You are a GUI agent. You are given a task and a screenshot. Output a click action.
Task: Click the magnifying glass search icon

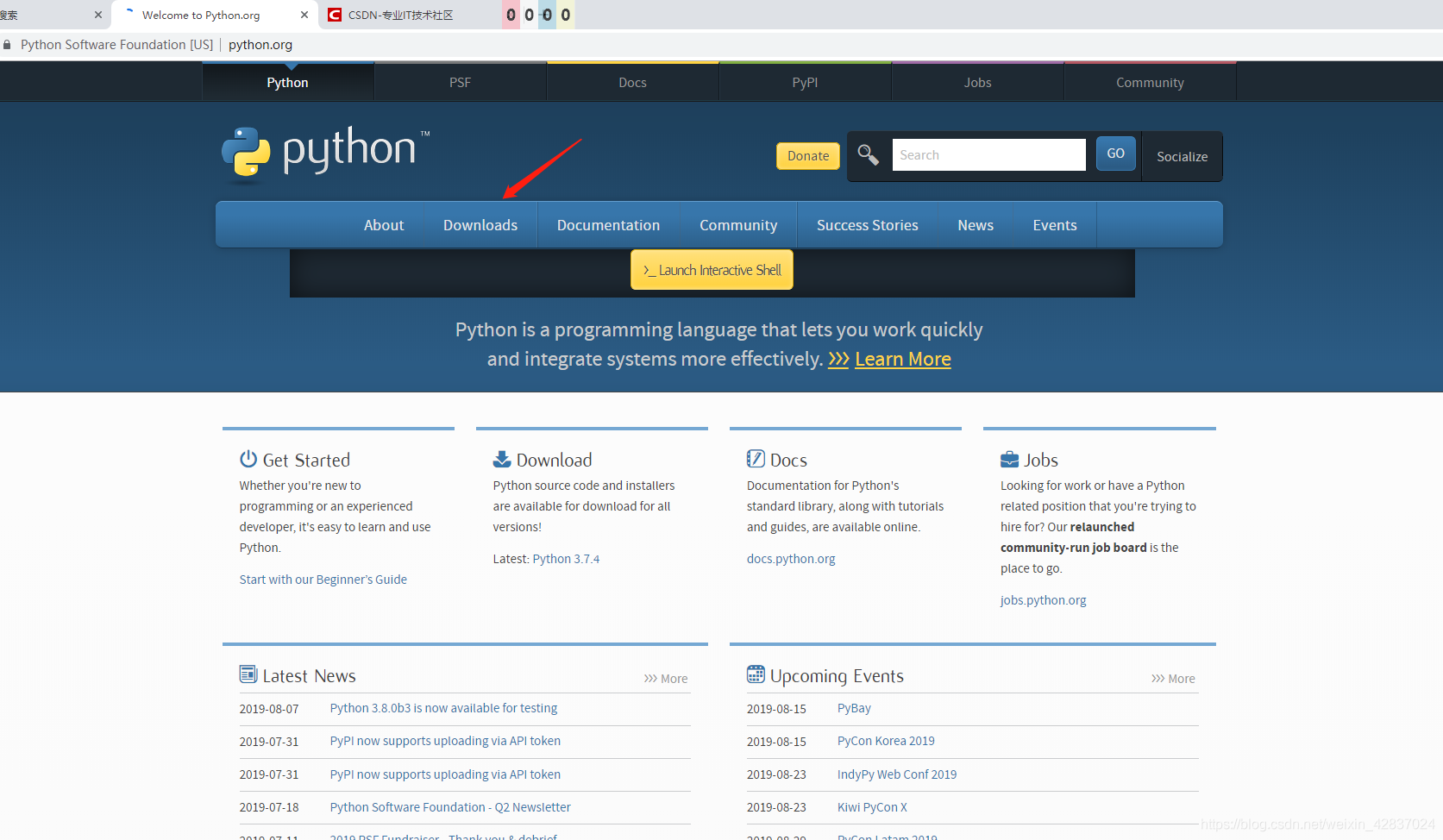point(868,155)
